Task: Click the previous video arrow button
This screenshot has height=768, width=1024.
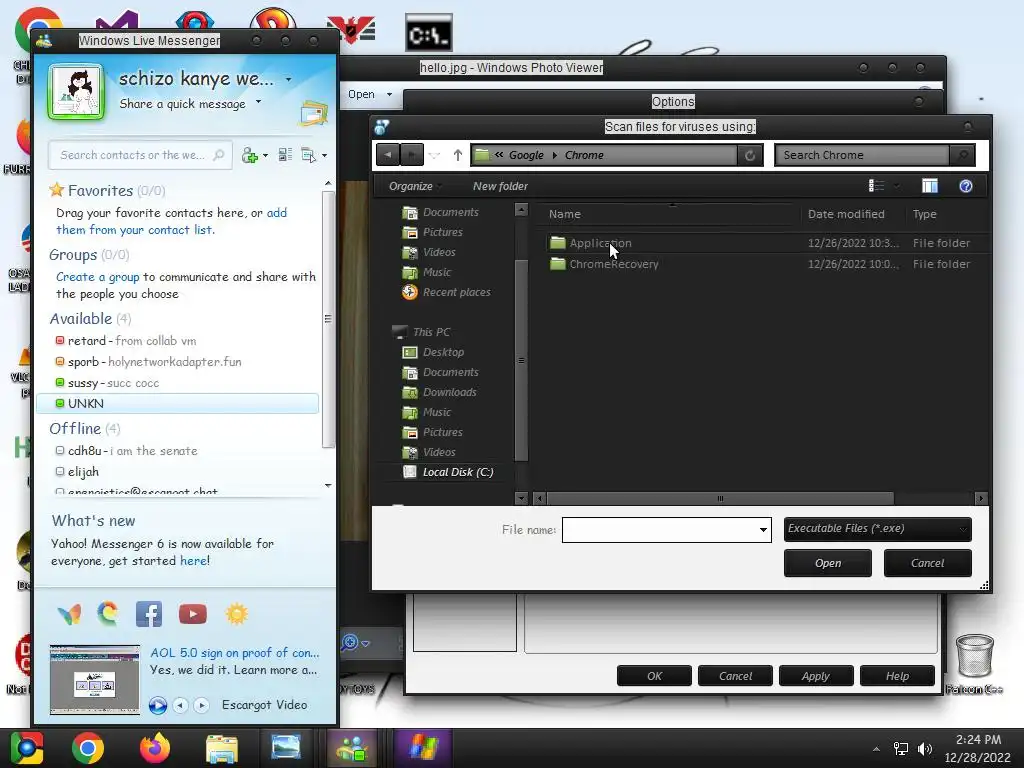Action: 180,705
